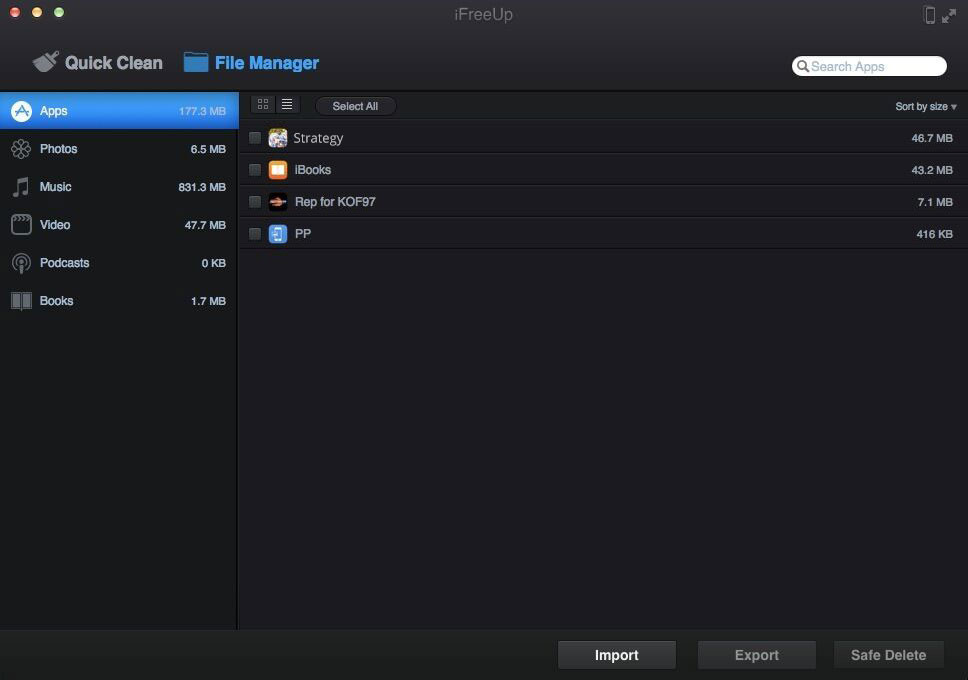
Task: Open the Sort by size dropdown
Action: point(926,107)
